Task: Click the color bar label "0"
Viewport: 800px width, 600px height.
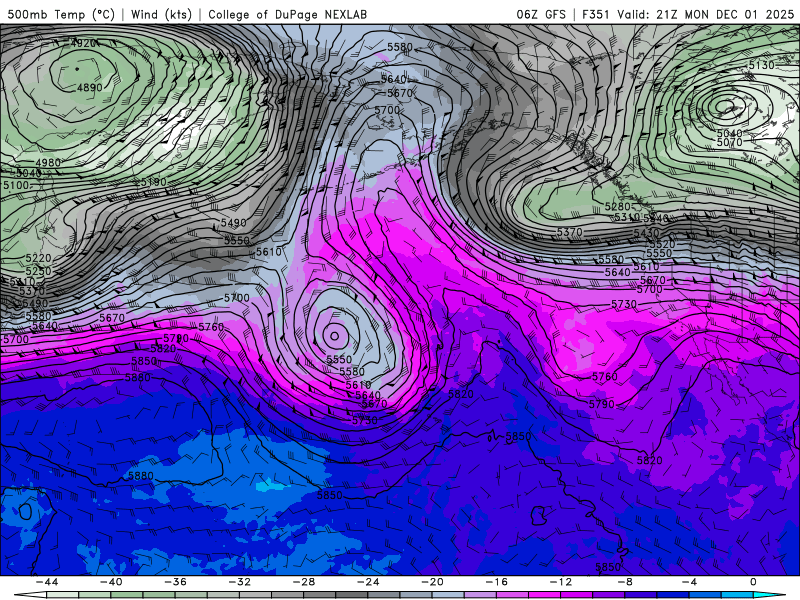Action: 753,582
